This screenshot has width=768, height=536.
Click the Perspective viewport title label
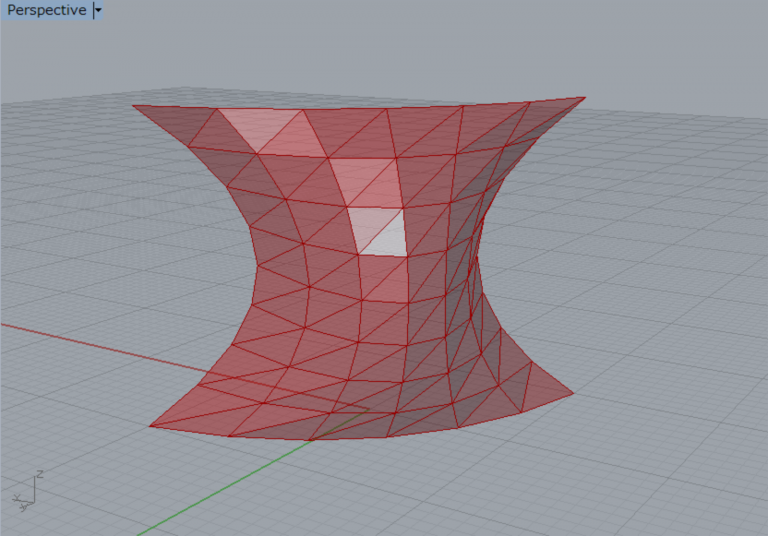pyautogui.click(x=46, y=10)
